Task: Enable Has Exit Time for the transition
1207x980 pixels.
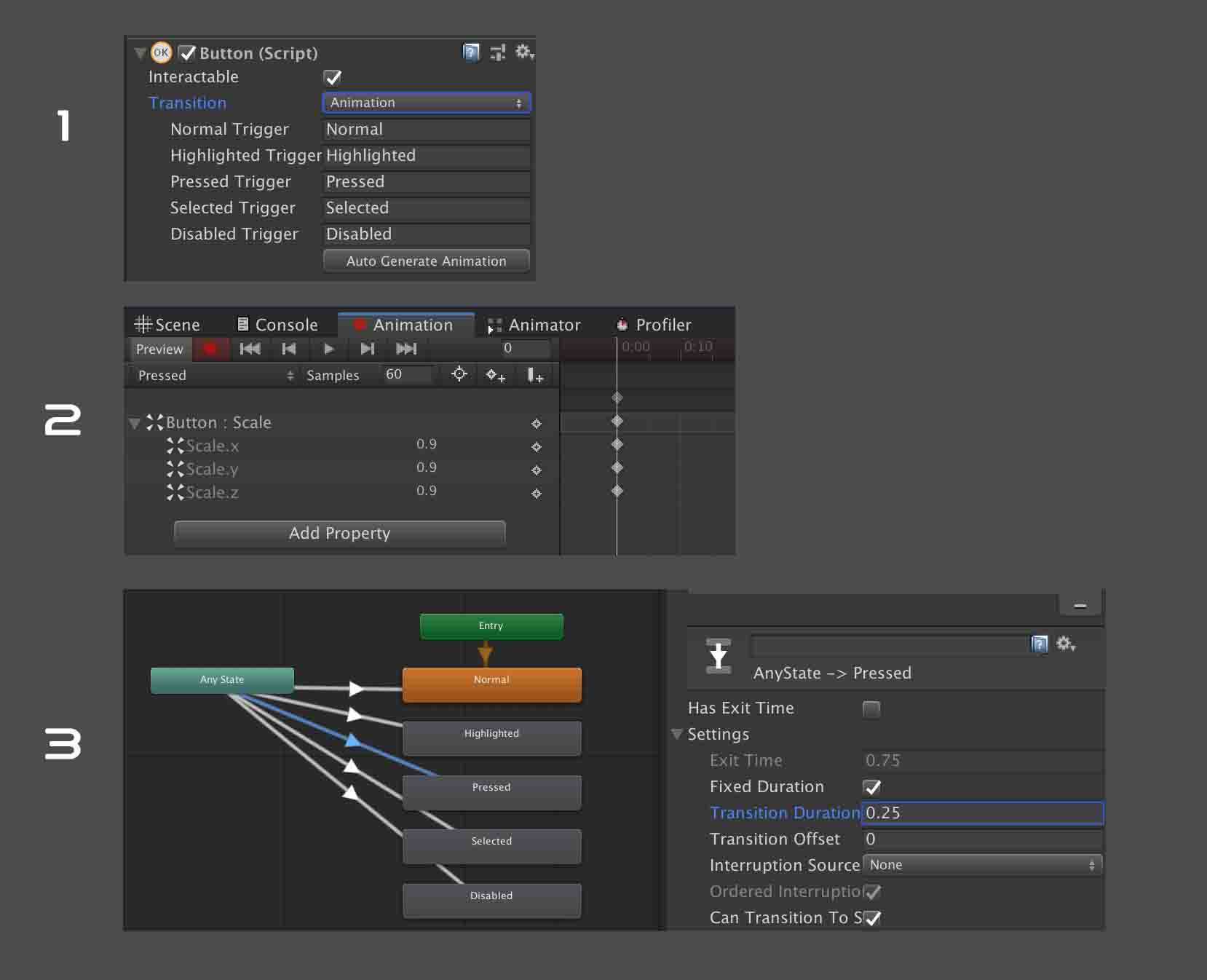Action: 871,708
